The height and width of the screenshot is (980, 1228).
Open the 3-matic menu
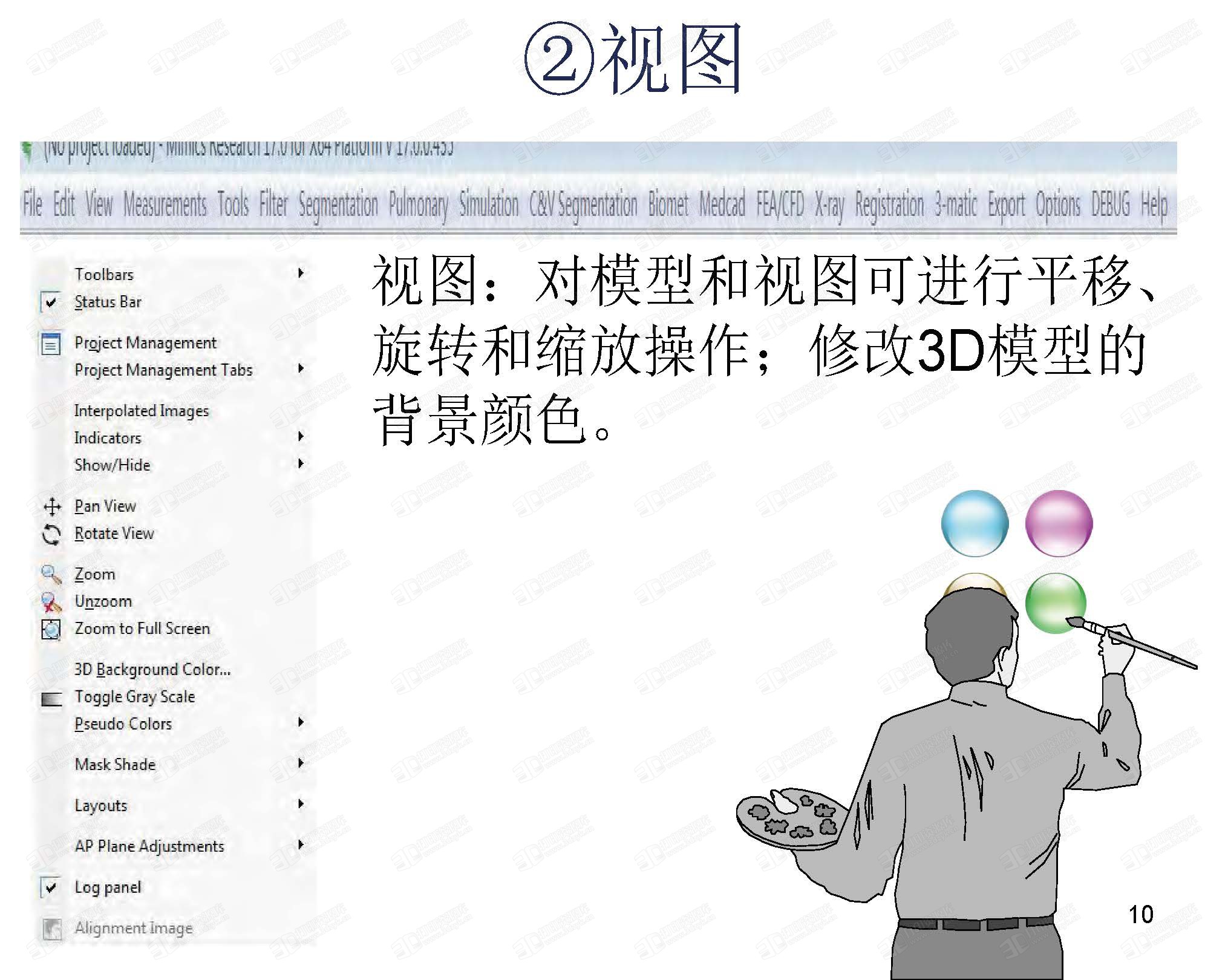pyautogui.click(x=956, y=204)
